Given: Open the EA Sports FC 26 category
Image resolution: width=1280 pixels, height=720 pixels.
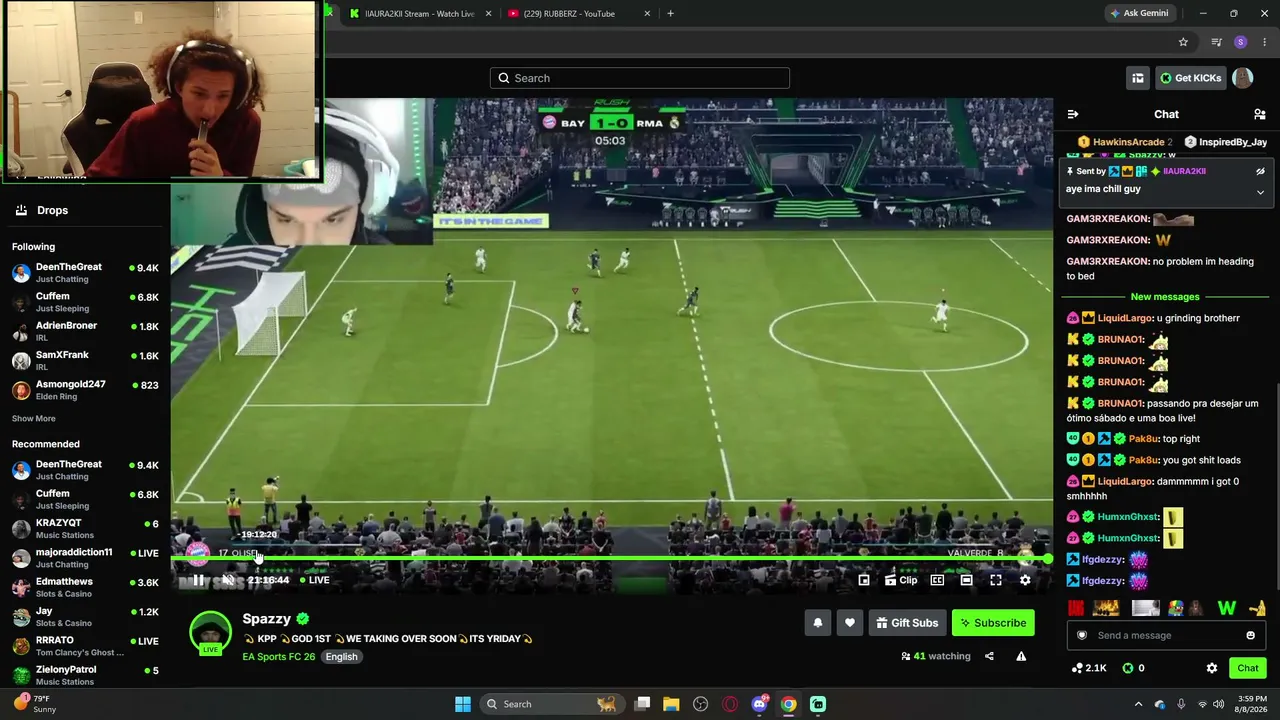Looking at the screenshot, I should [x=279, y=657].
